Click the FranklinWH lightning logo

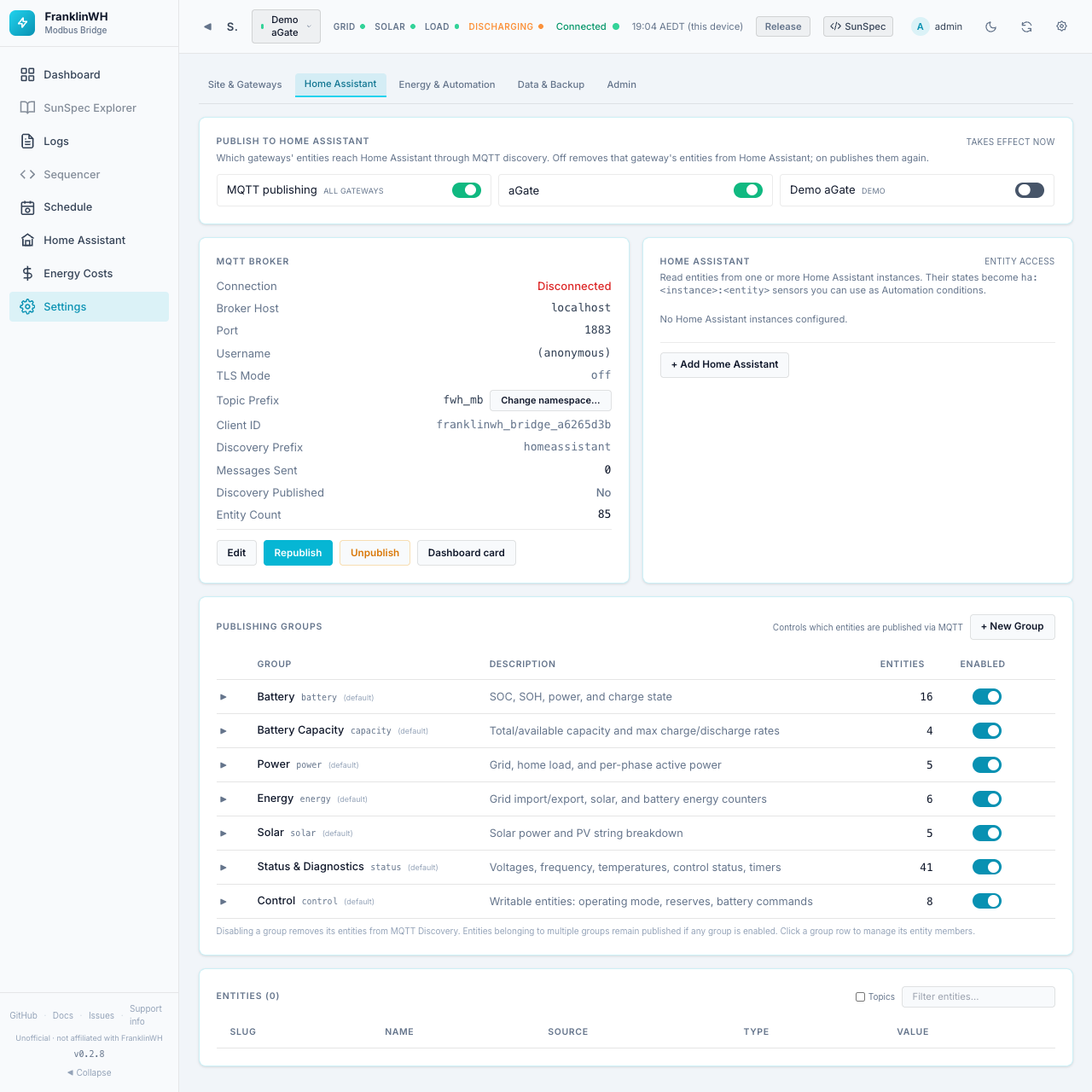(x=22, y=23)
